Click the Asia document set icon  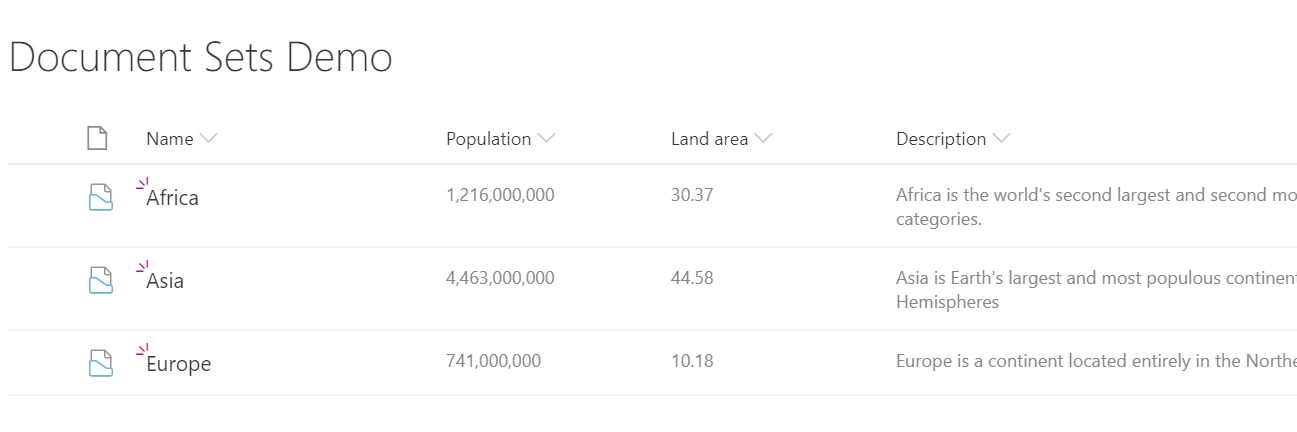(97, 280)
